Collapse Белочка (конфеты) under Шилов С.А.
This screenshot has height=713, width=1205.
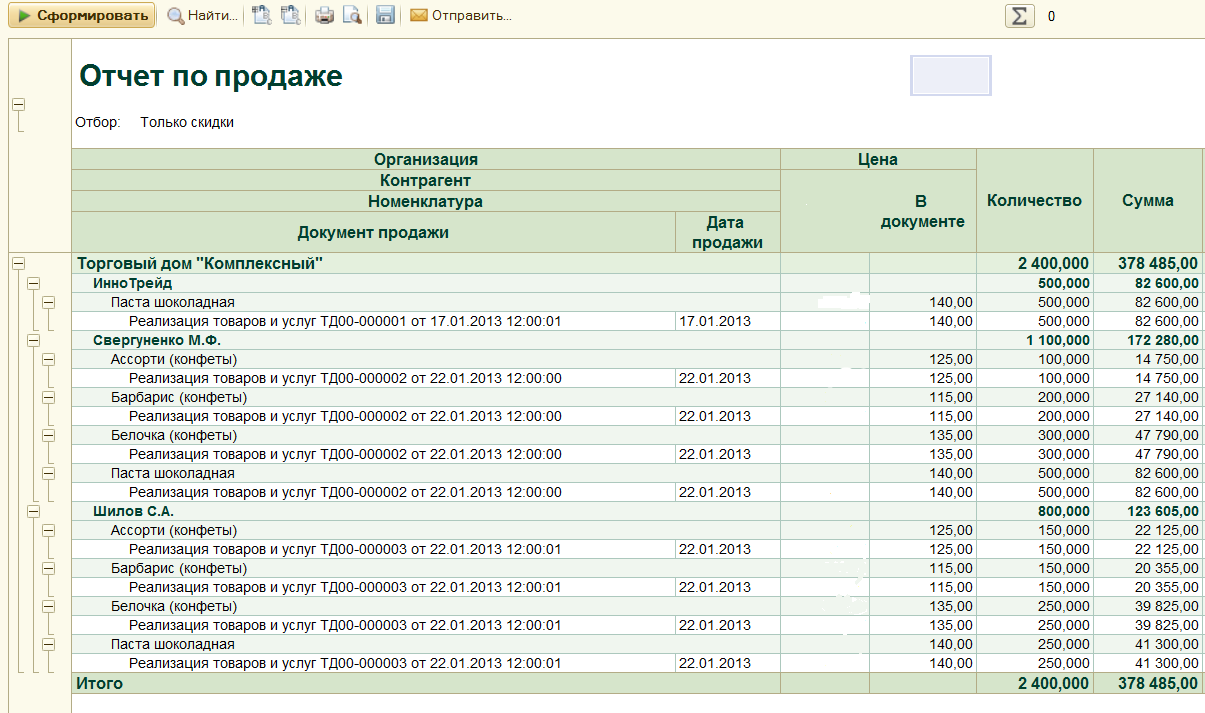48,606
